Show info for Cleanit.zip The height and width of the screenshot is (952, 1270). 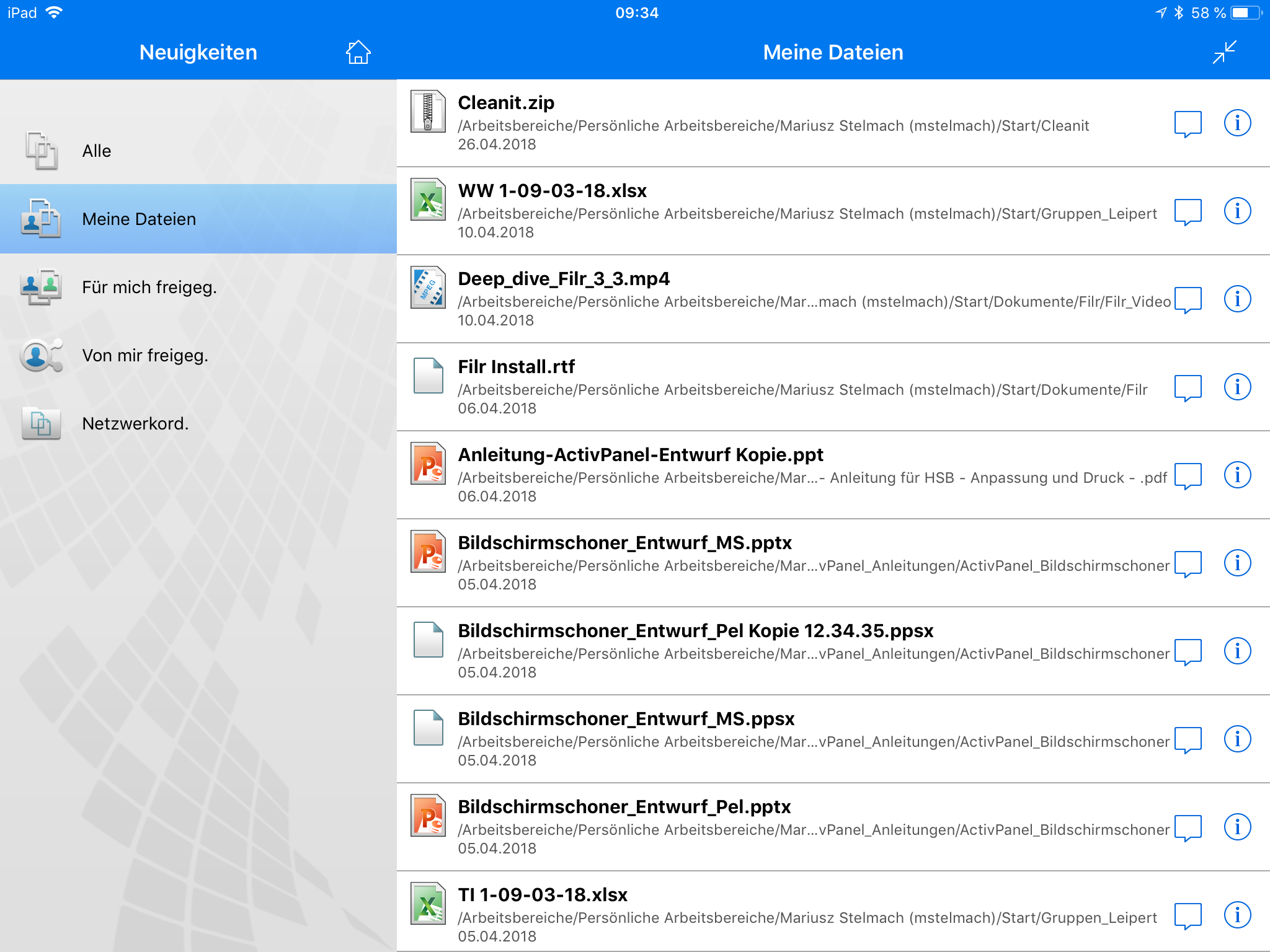1237,123
